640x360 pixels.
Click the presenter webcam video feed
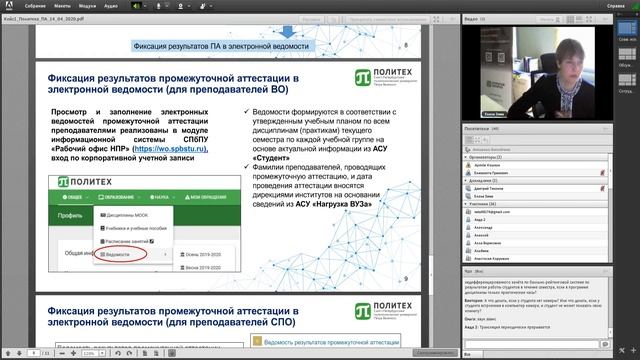pos(537,73)
